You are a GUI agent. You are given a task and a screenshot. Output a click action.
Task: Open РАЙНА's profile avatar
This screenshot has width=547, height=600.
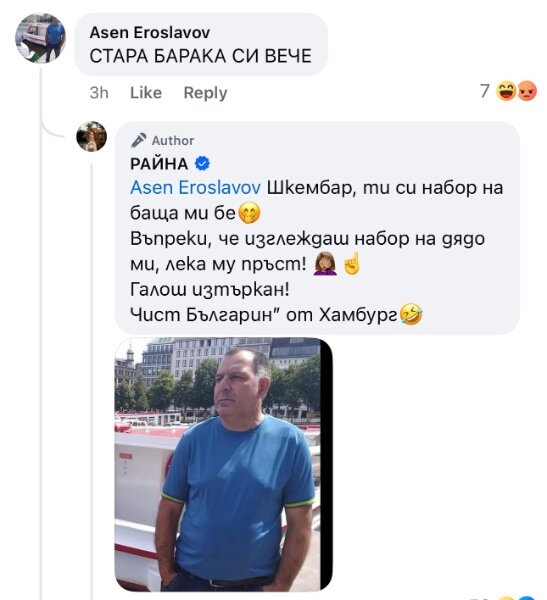(91, 136)
